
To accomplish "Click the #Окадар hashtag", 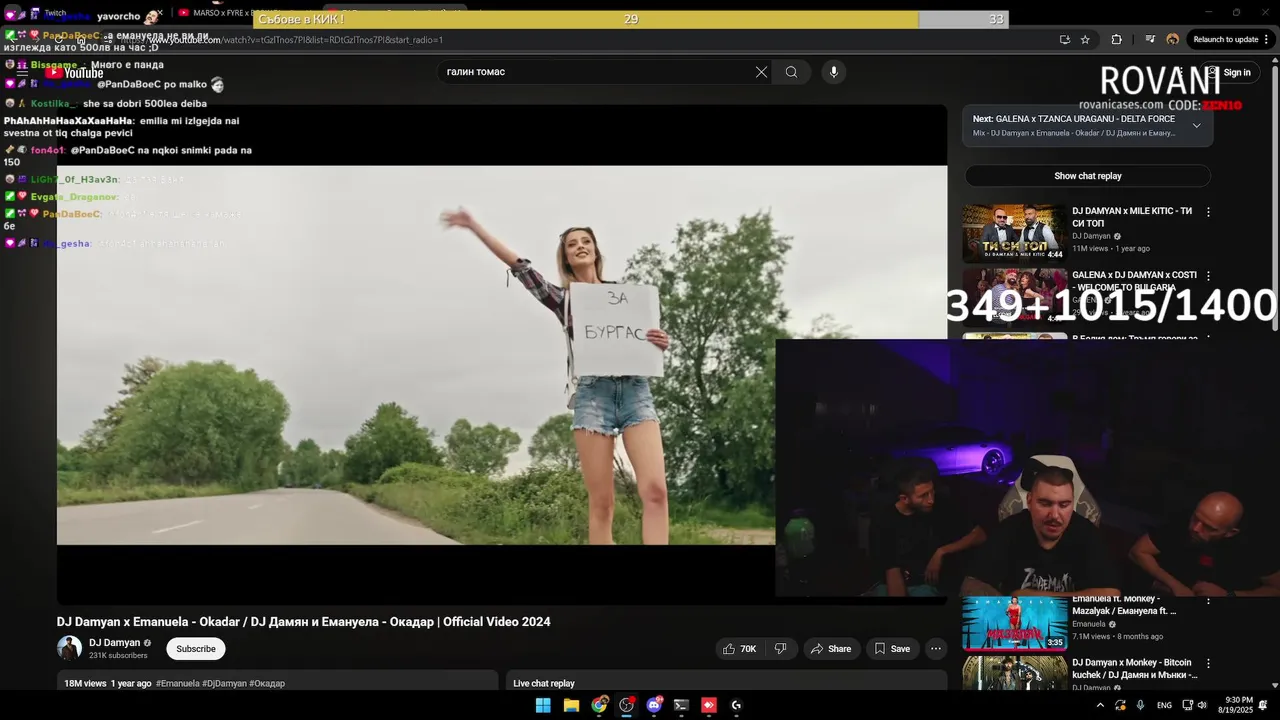I will coord(267,684).
